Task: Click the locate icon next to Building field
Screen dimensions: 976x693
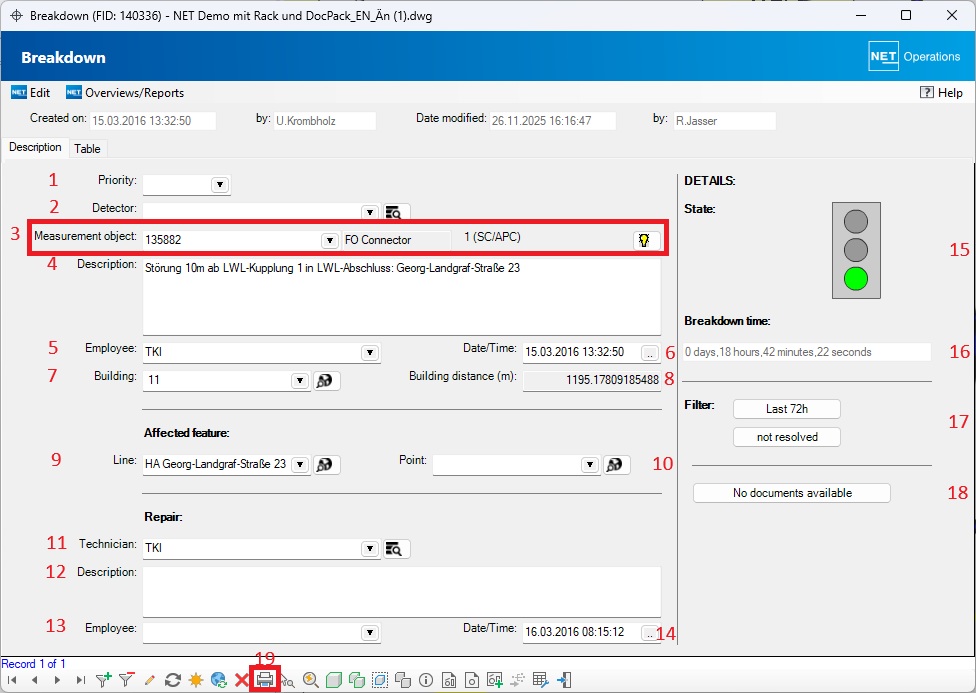Action: (326, 381)
